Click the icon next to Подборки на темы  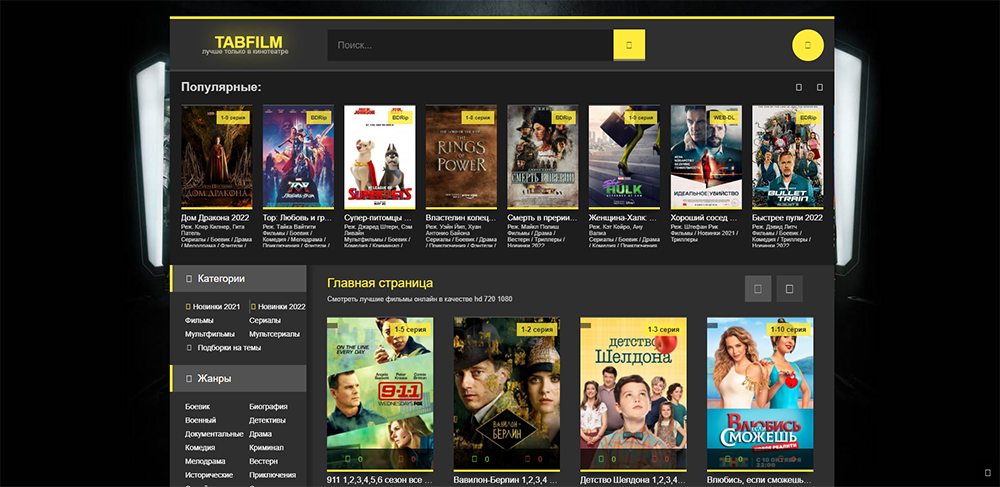coord(189,348)
